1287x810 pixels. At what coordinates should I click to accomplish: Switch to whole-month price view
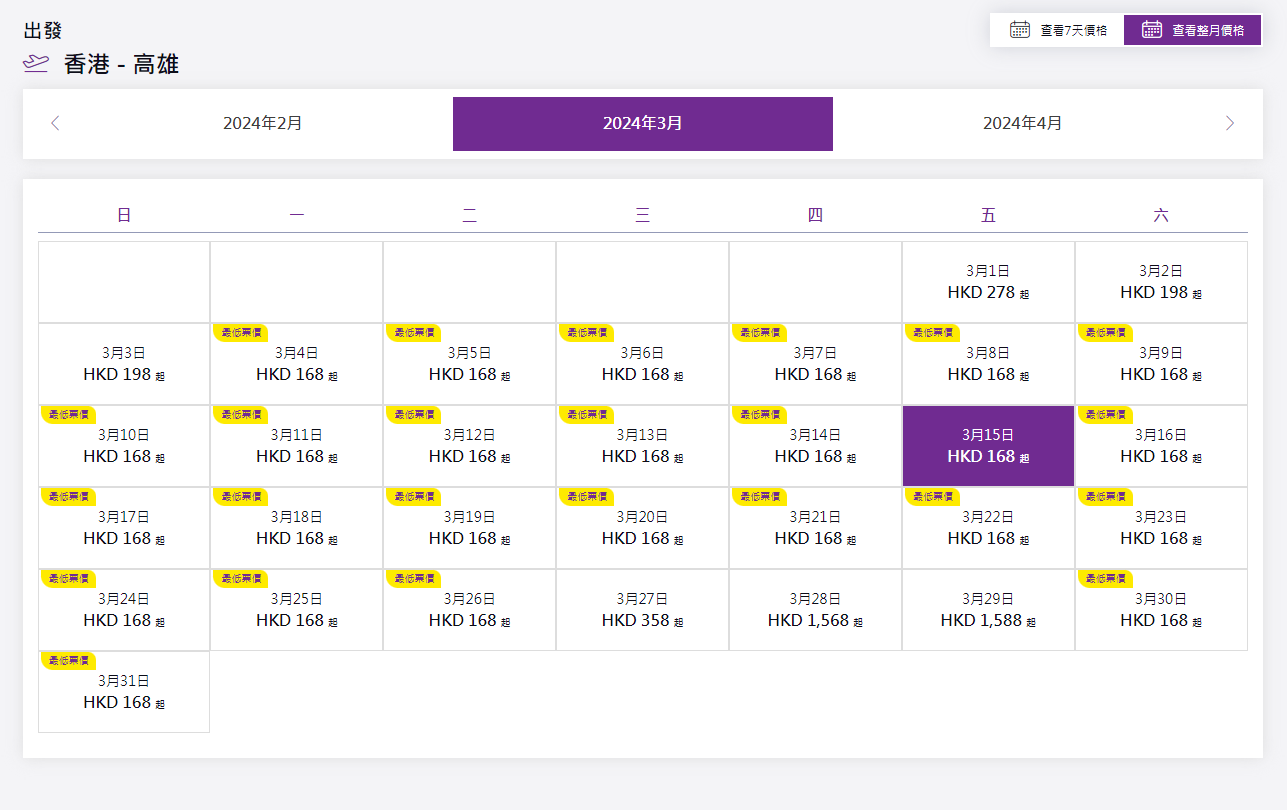pos(1193,30)
